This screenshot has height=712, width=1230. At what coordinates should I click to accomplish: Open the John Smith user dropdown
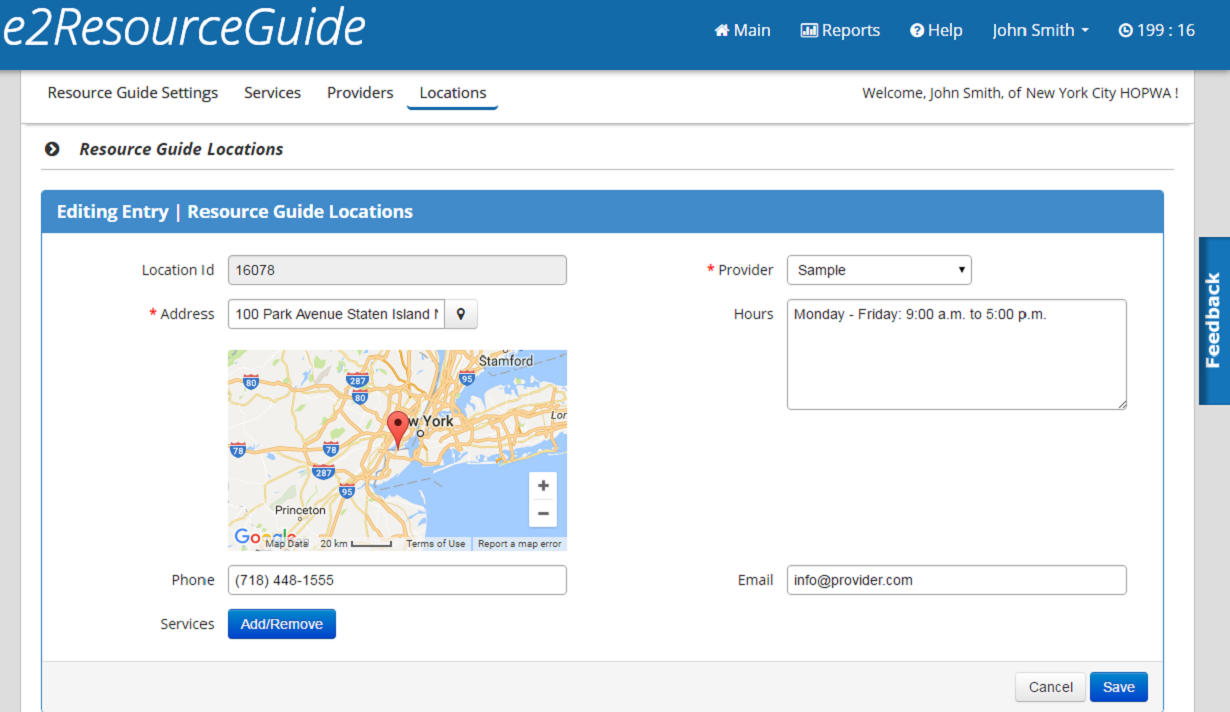coord(1040,30)
